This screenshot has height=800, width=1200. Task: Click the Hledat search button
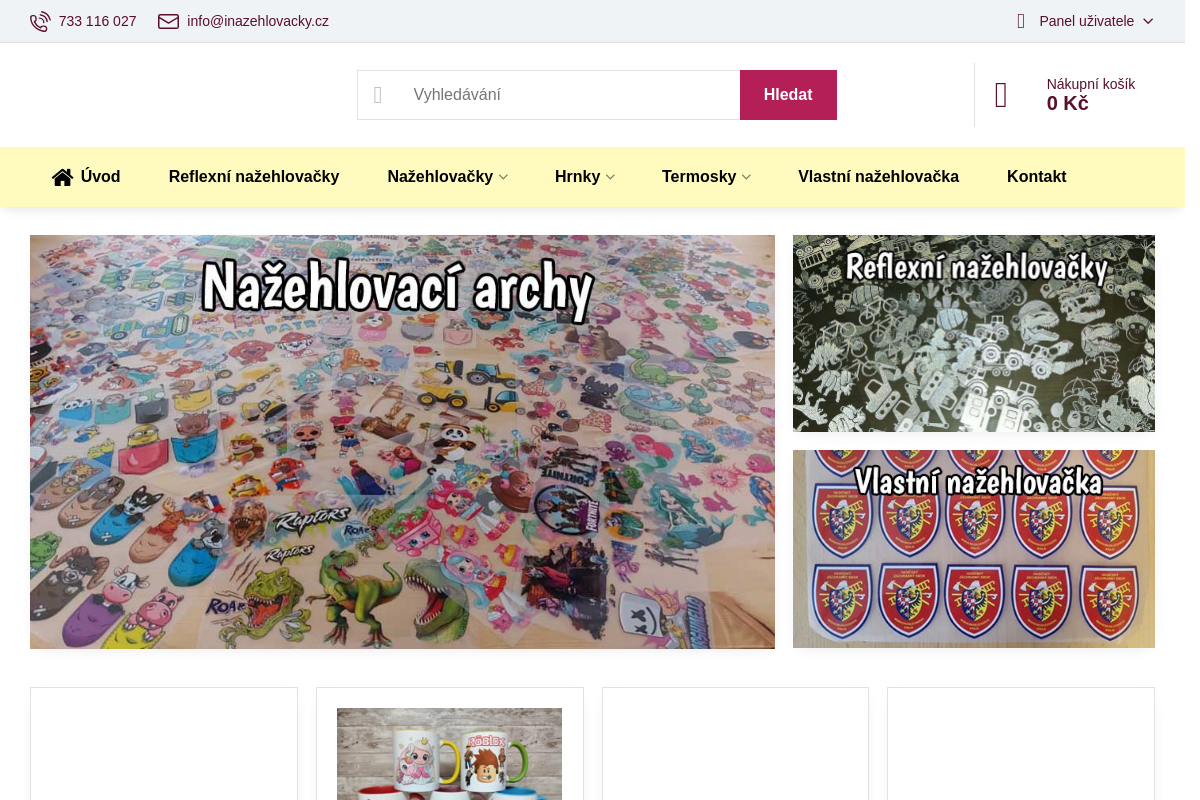(x=788, y=95)
